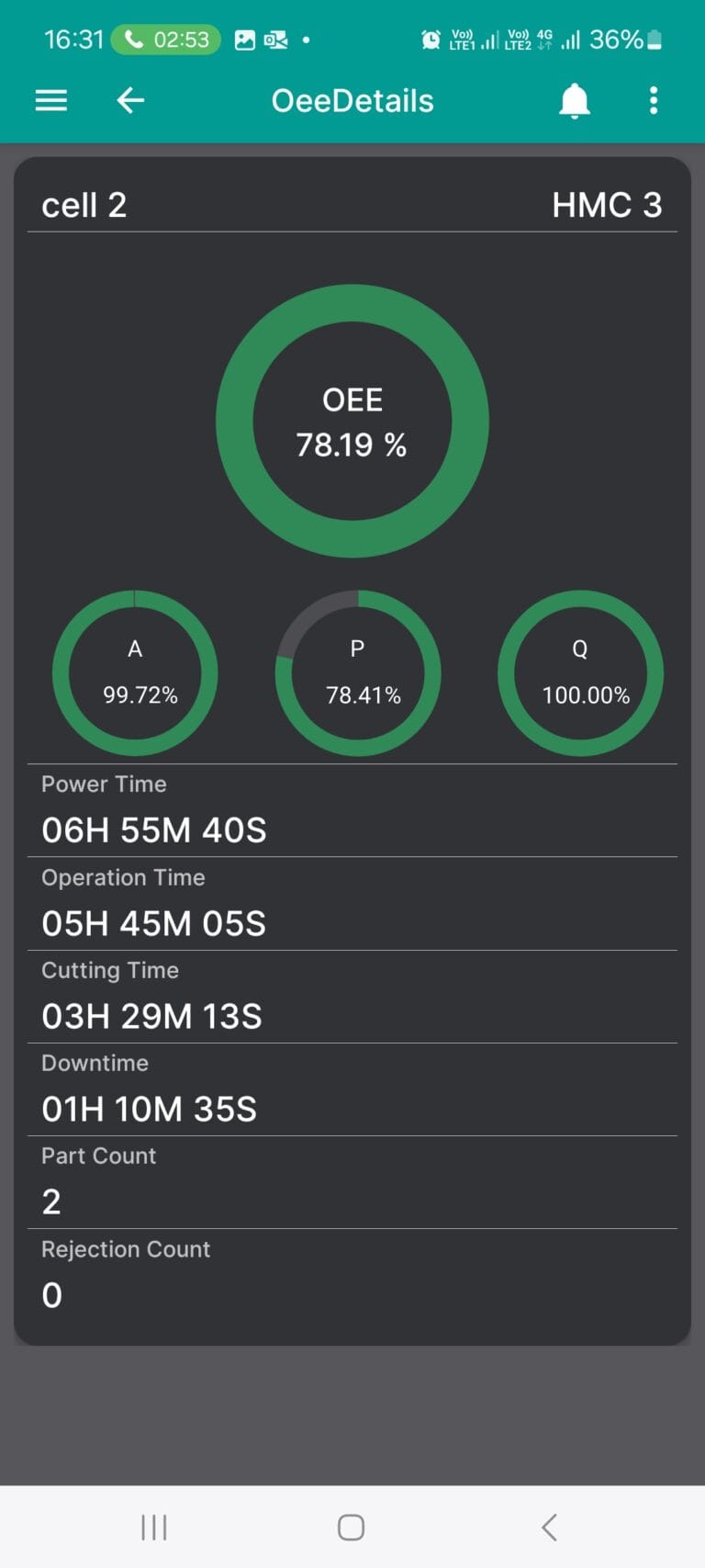Tap the Android home button
Image resolution: width=705 pixels, height=1568 pixels.
[352, 1528]
